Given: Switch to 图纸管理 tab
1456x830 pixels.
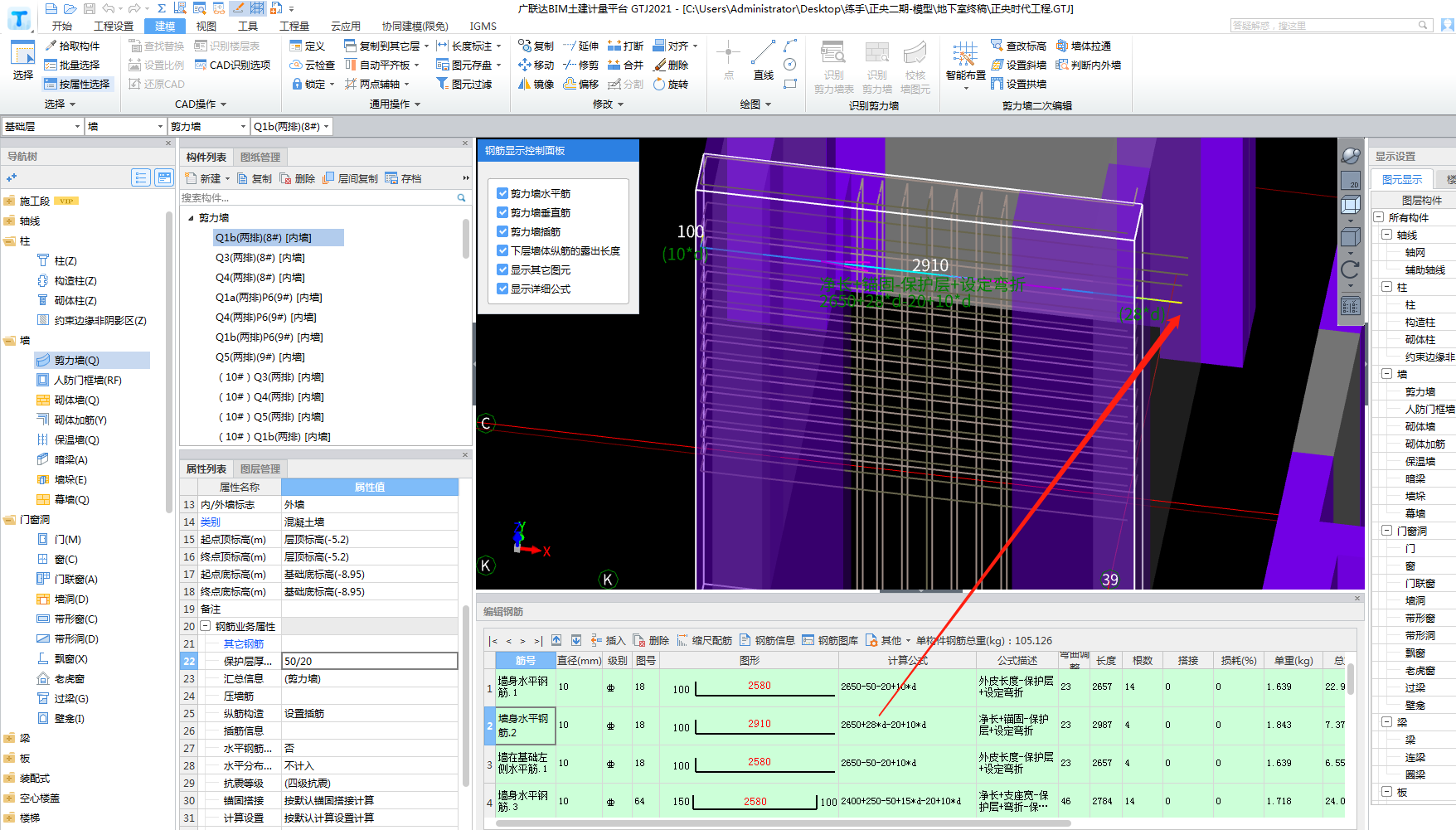Looking at the screenshot, I should coord(260,157).
